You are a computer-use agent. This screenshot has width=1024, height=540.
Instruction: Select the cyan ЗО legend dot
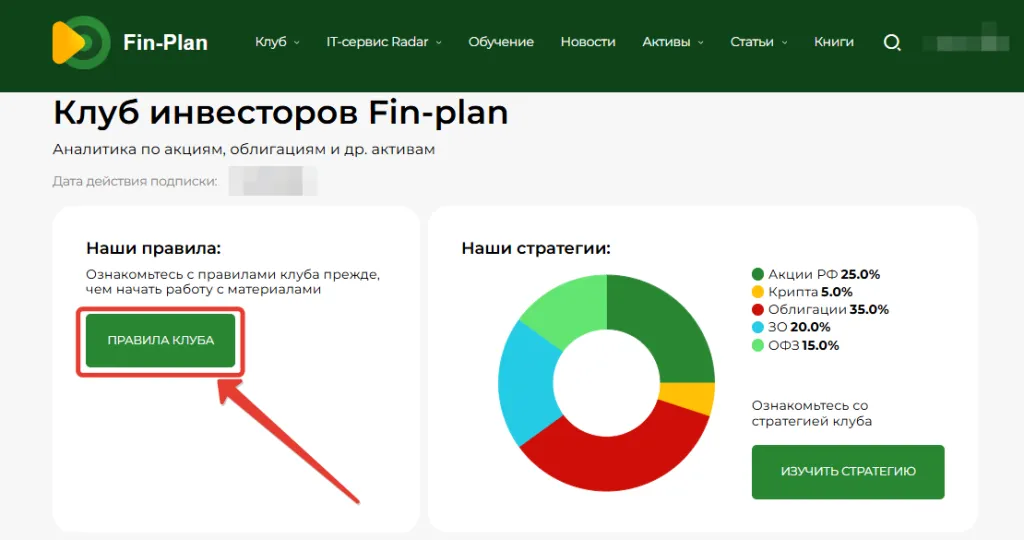tap(758, 327)
